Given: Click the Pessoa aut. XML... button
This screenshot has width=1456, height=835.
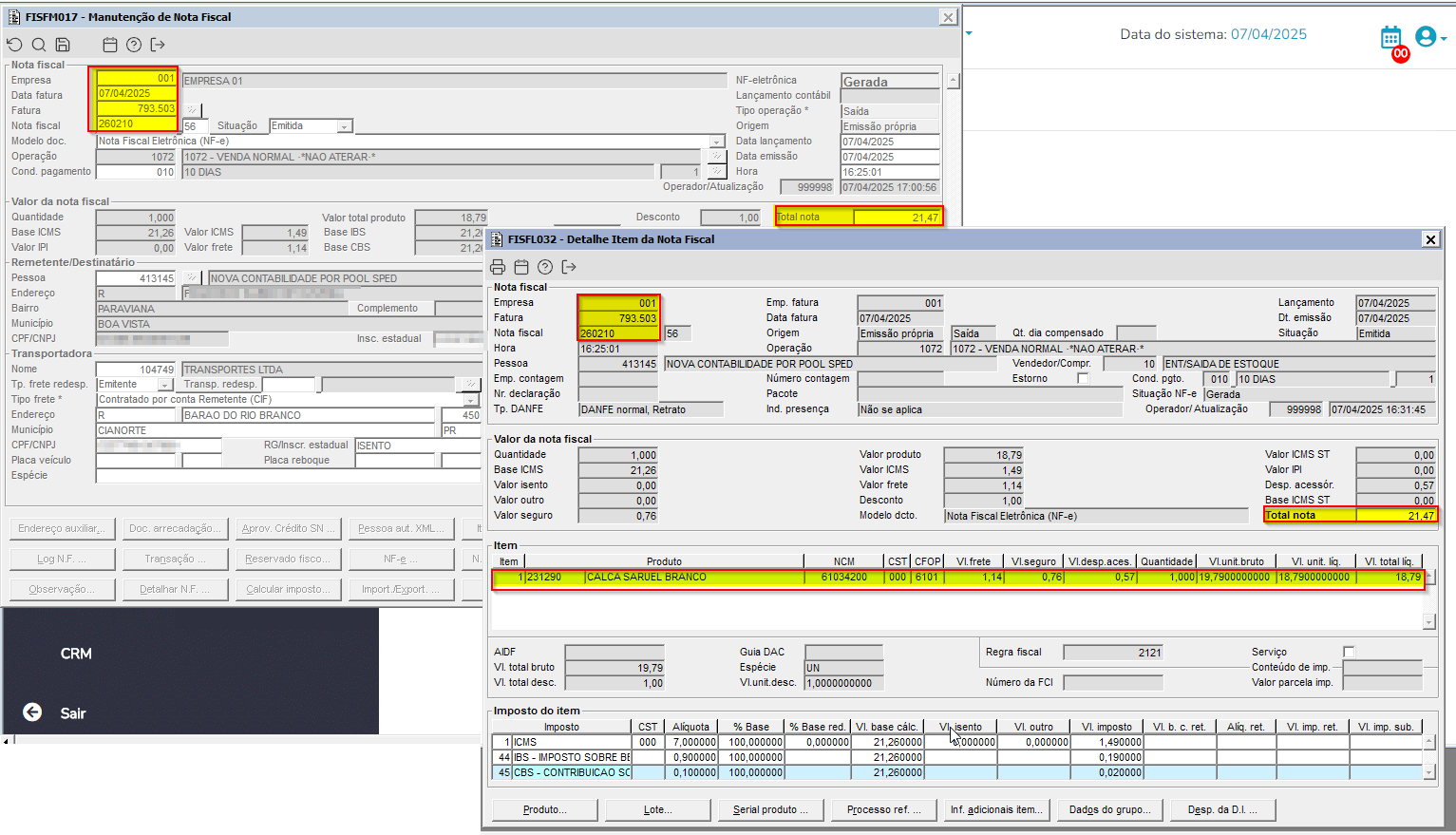Looking at the screenshot, I should (x=401, y=528).
